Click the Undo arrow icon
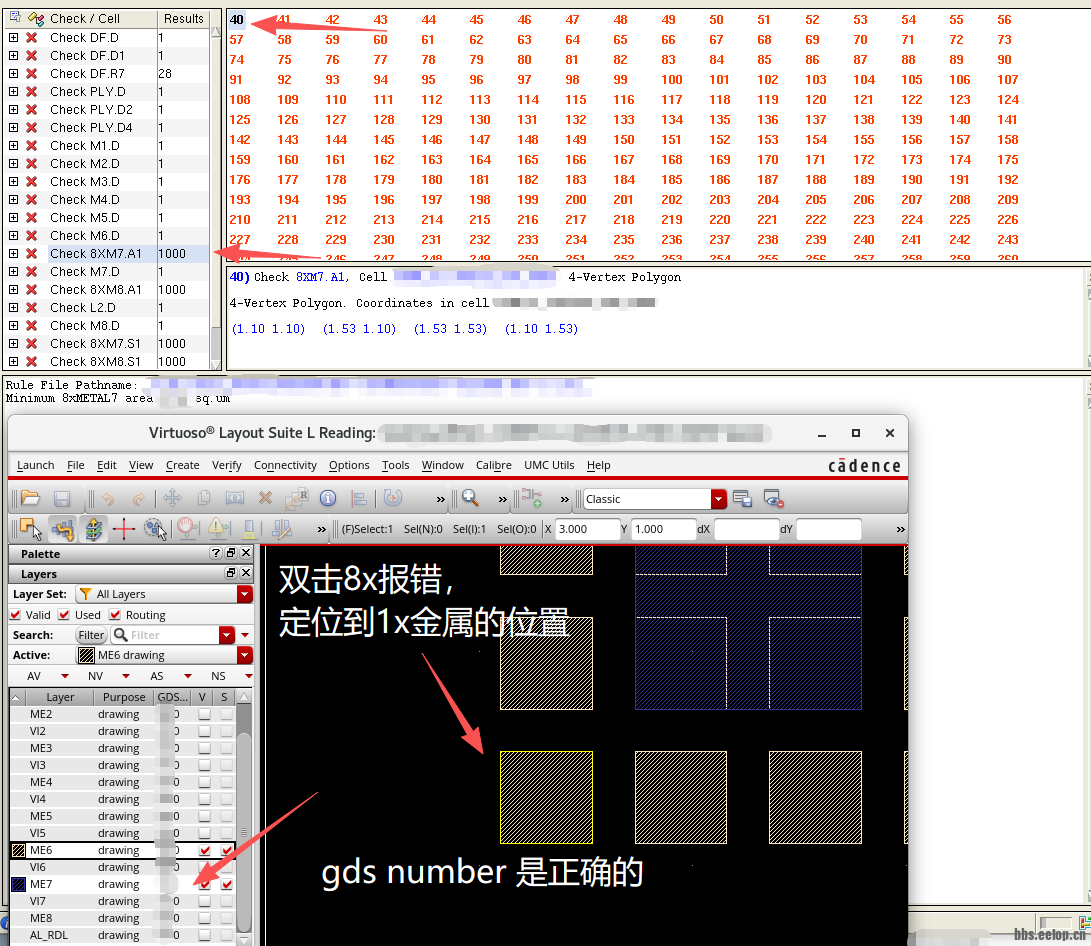 (x=107, y=499)
